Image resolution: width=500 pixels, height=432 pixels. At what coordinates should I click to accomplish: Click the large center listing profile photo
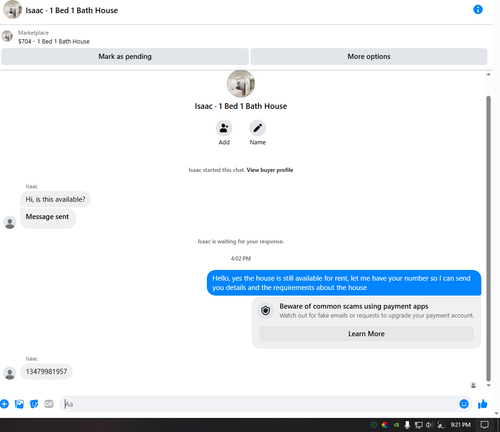click(241, 84)
